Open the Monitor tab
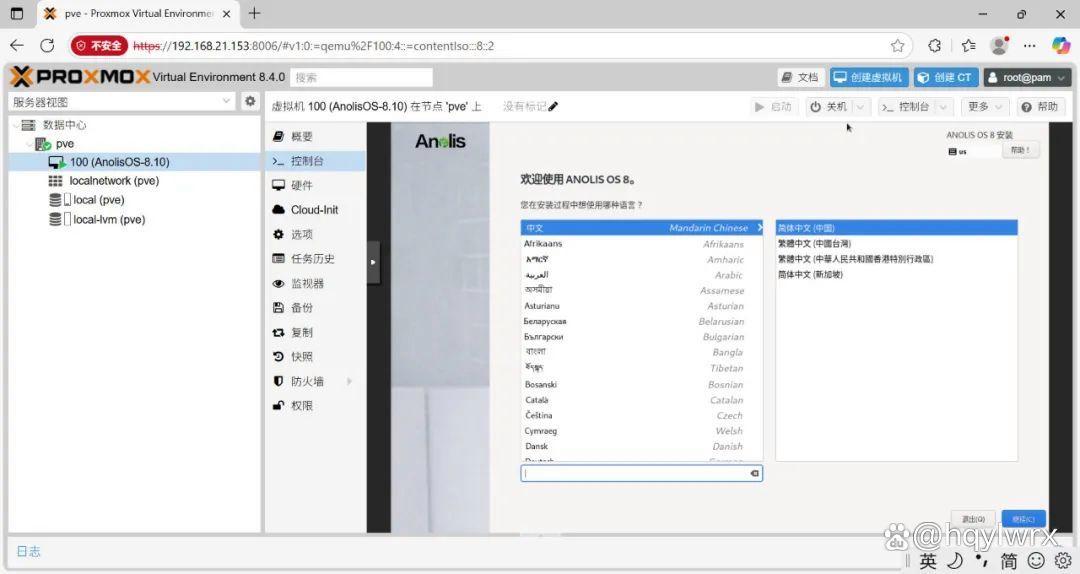Viewport: 1080px width, 574px height. pos(315,283)
